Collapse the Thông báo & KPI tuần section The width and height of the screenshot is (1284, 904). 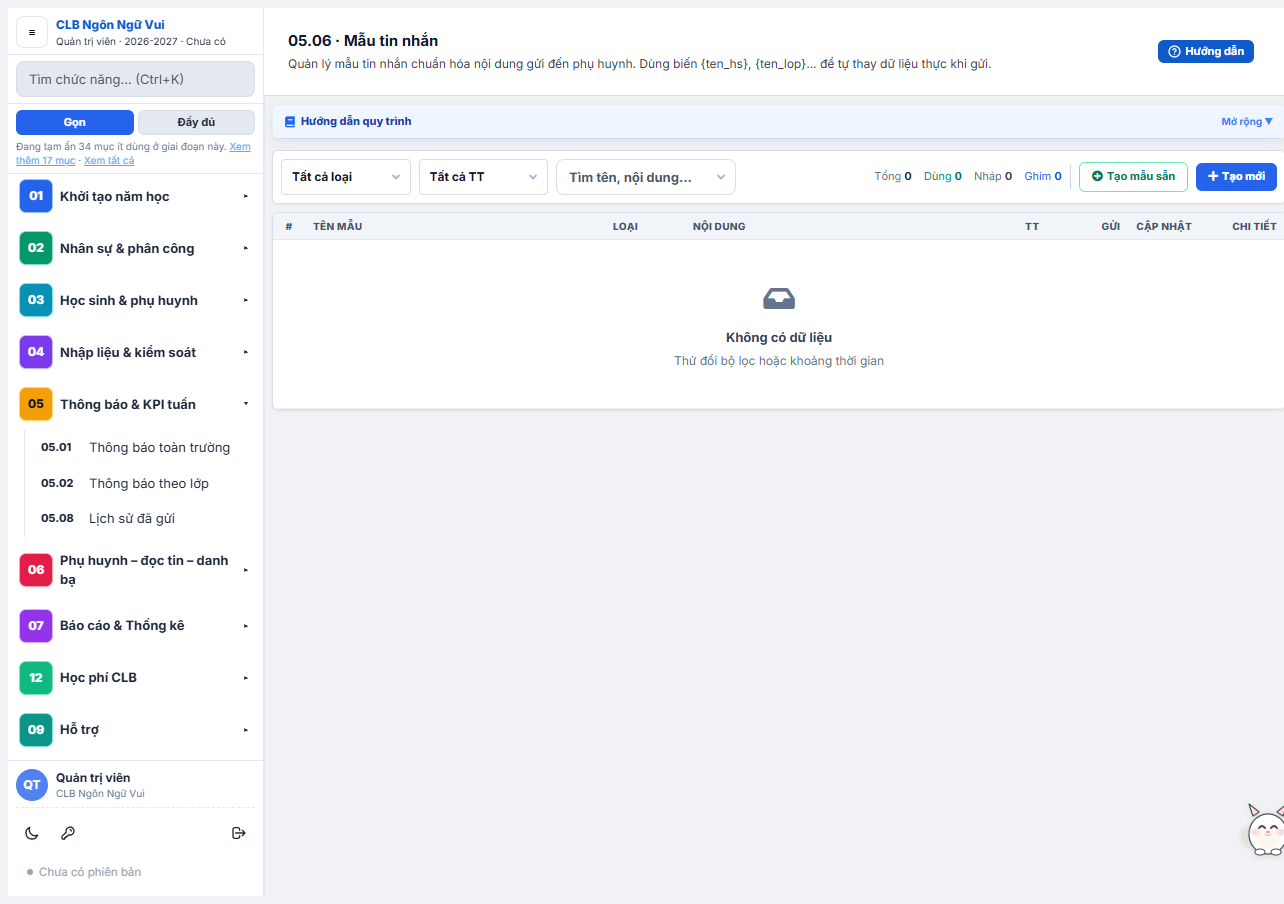click(x=135, y=404)
